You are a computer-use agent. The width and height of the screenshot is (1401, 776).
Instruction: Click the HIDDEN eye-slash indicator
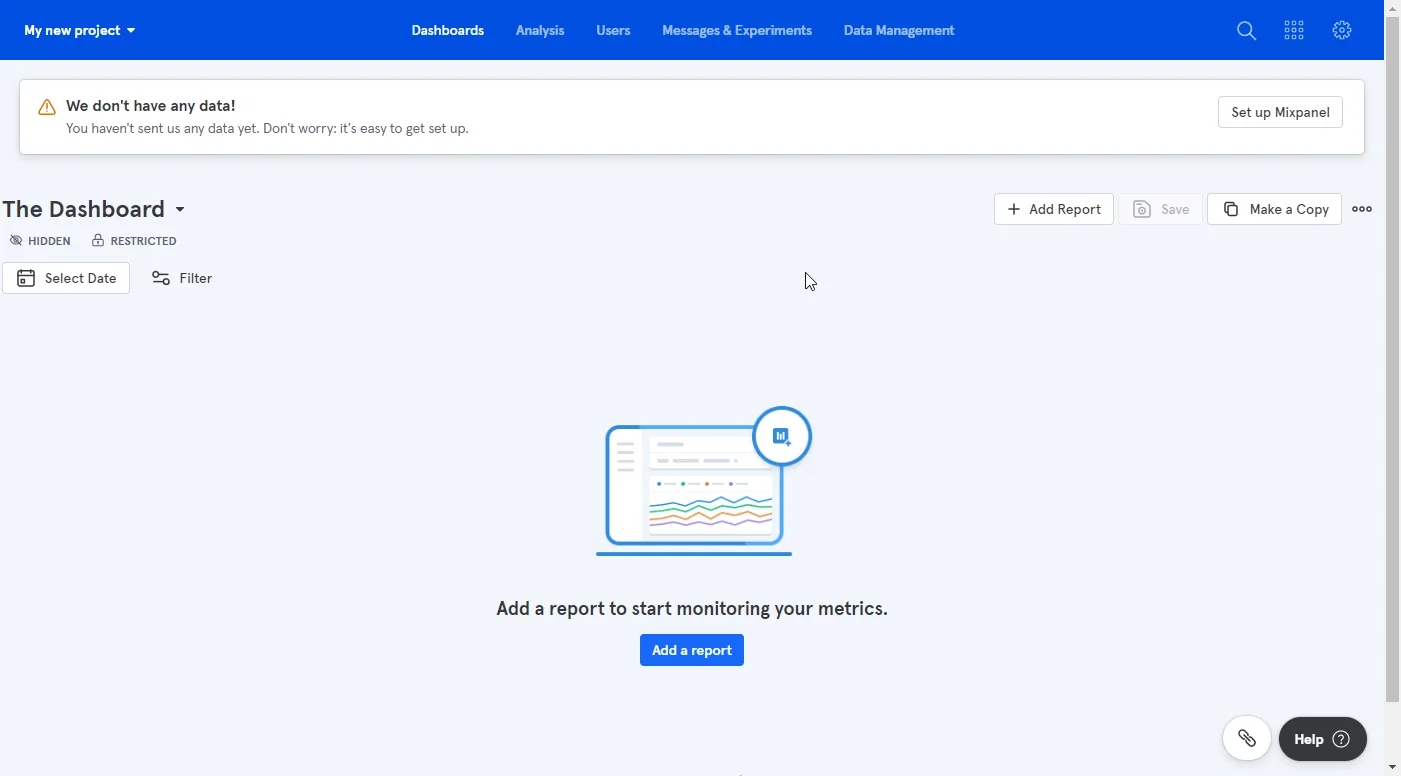40,241
